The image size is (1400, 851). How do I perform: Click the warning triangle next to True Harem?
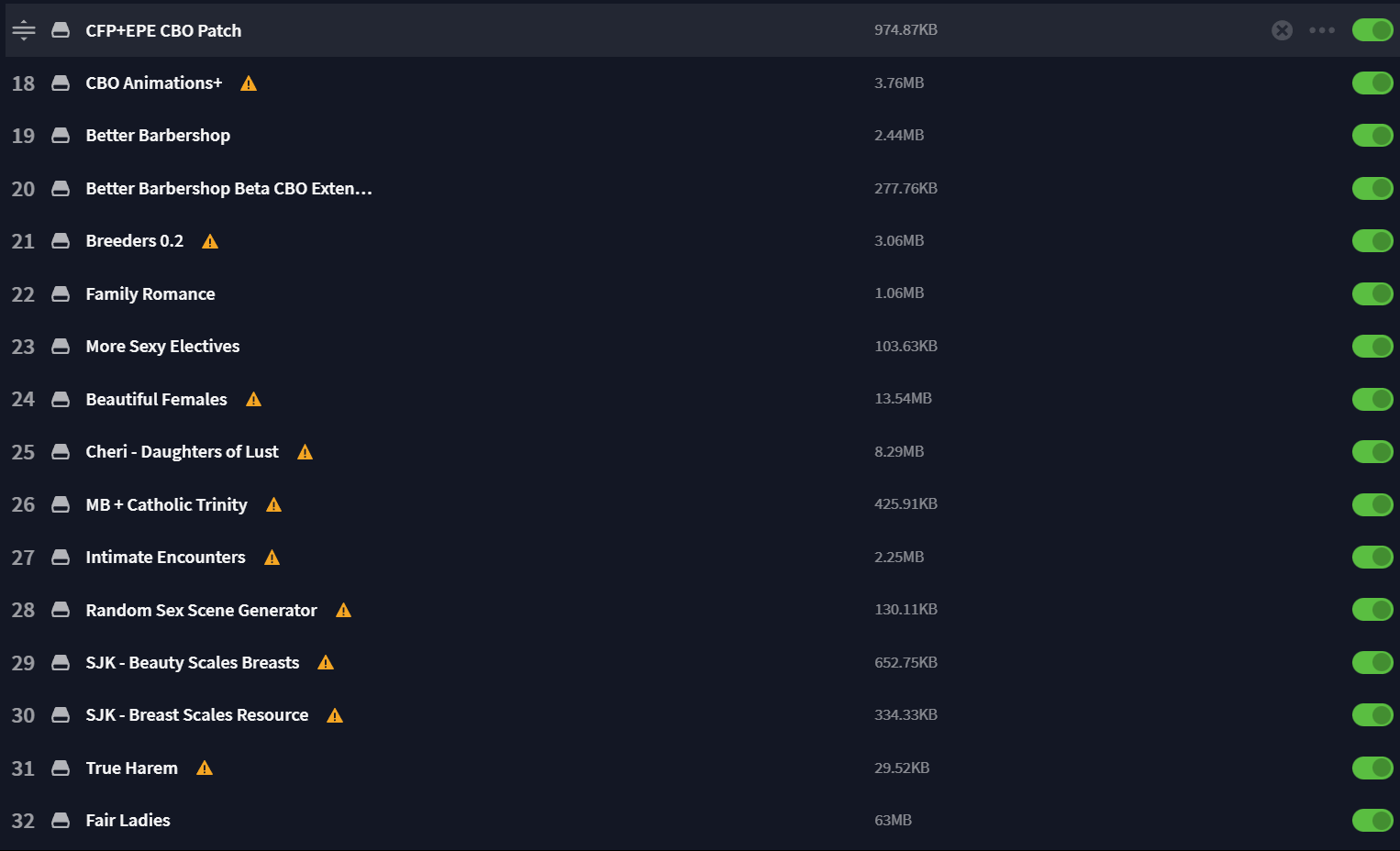point(205,768)
